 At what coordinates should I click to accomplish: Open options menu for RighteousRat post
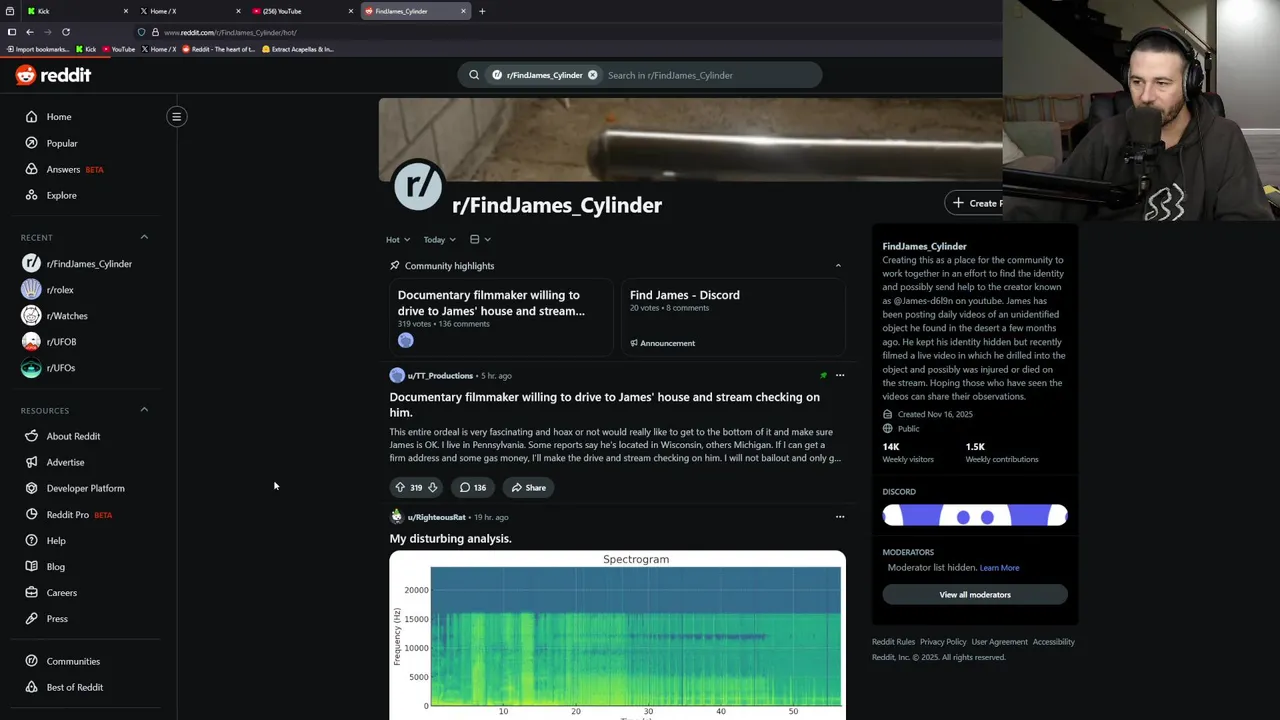[x=840, y=517]
